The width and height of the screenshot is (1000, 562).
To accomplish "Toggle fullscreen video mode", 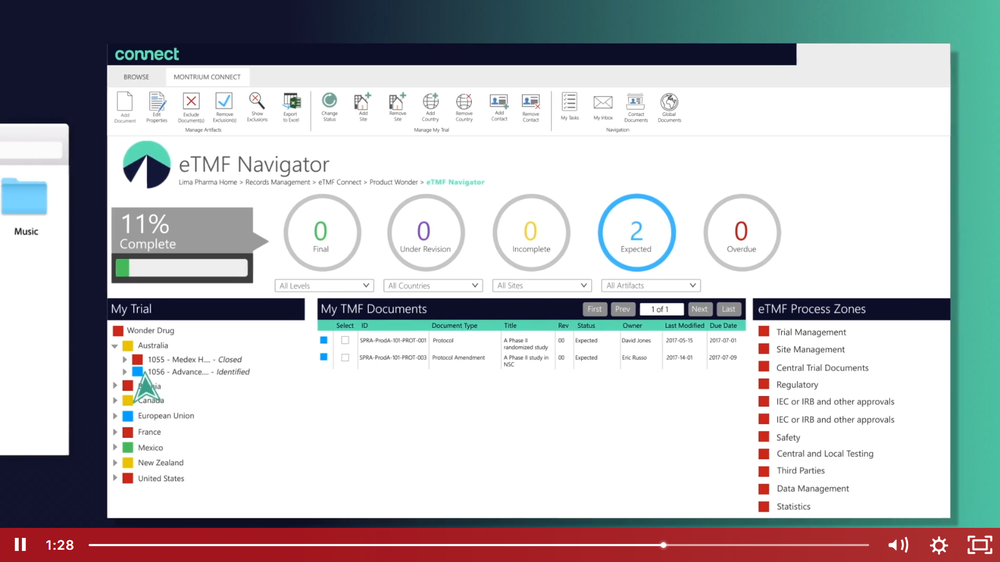I will tap(980, 545).
